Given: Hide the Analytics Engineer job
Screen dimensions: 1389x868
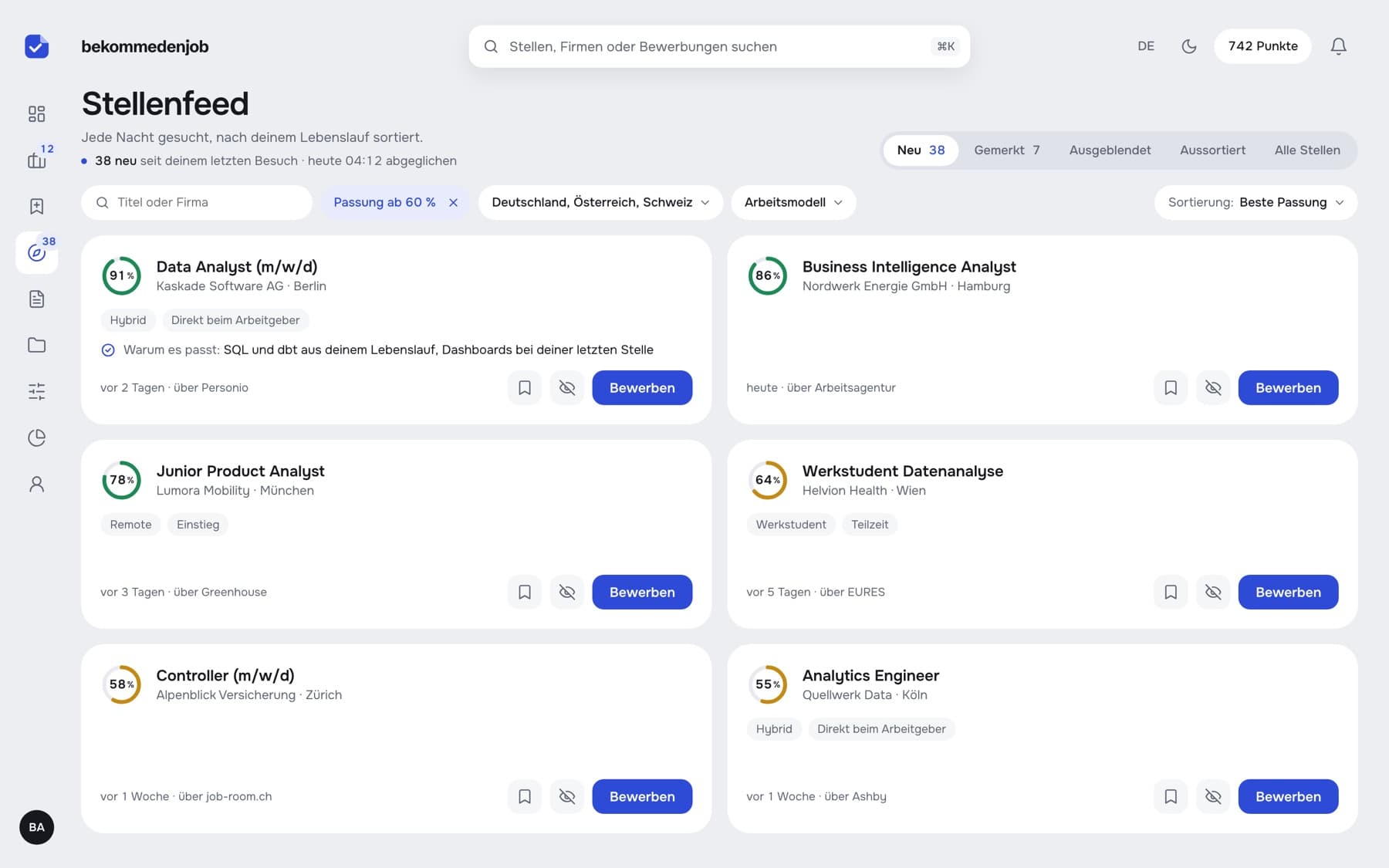Looking at the screenshot, I should (x=1213, y=796).
